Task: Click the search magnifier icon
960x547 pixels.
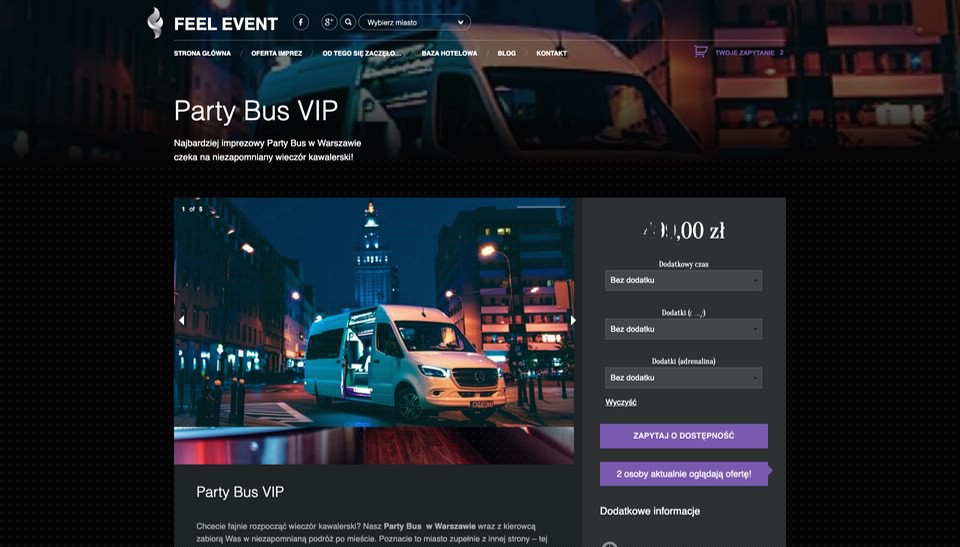Action: coord(348,22)
